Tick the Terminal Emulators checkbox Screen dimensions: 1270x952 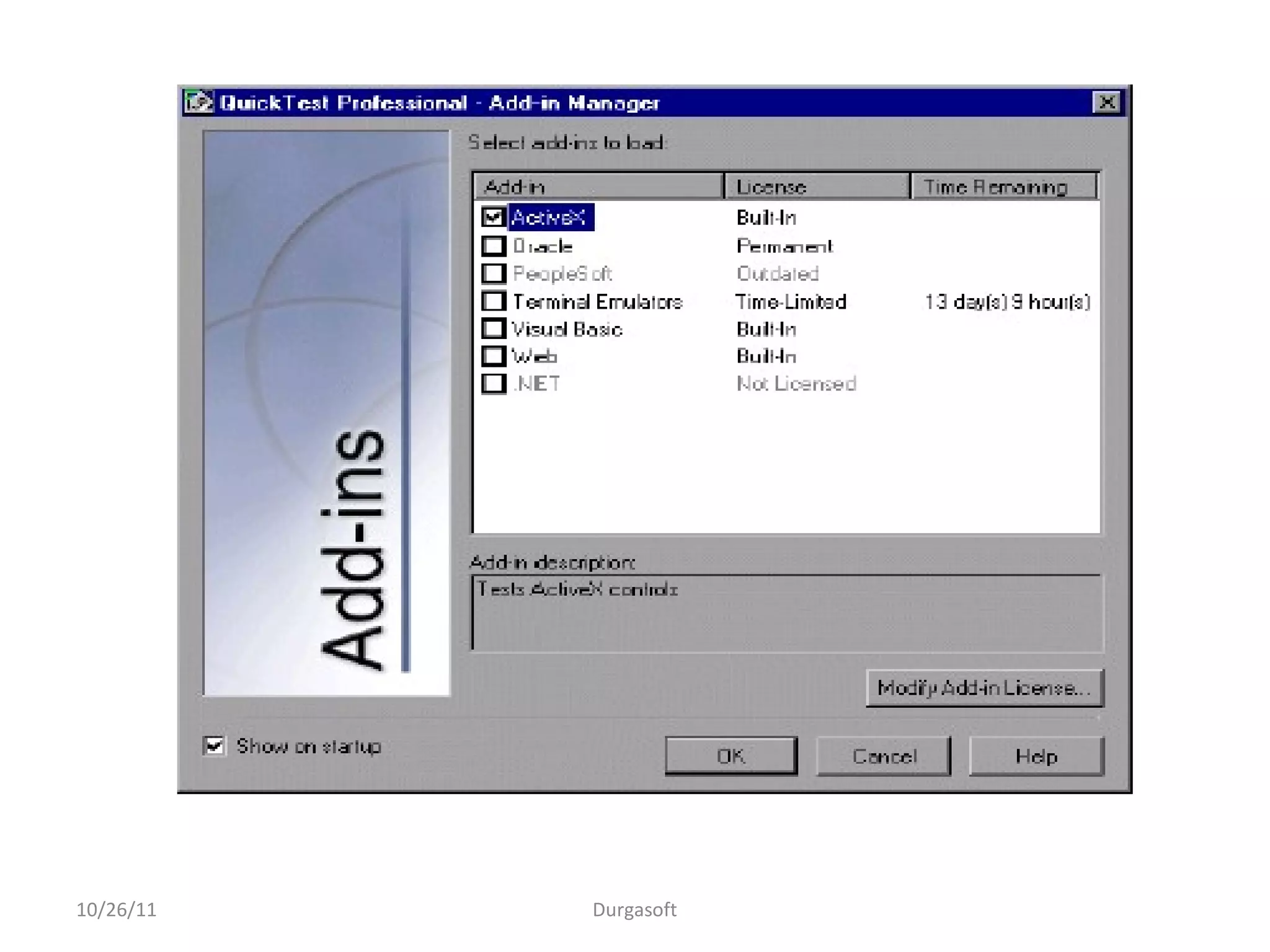click(x=494, y=301)
